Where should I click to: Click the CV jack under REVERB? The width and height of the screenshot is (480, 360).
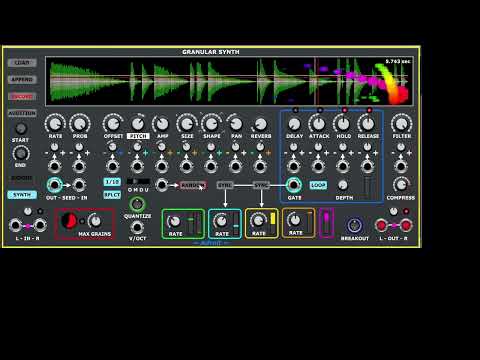[260, 166]
